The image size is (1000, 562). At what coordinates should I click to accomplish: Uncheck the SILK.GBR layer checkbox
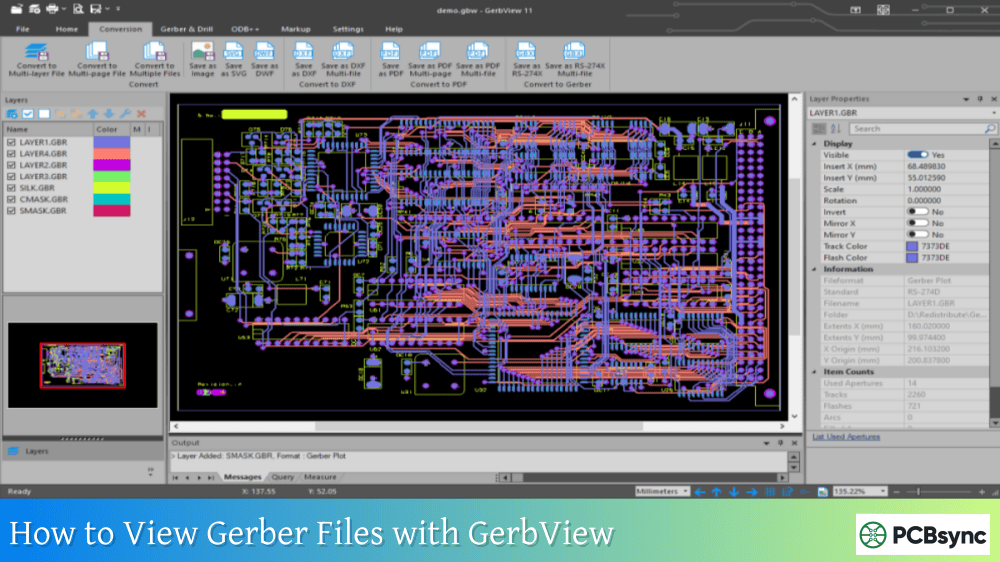coord(11,188)
